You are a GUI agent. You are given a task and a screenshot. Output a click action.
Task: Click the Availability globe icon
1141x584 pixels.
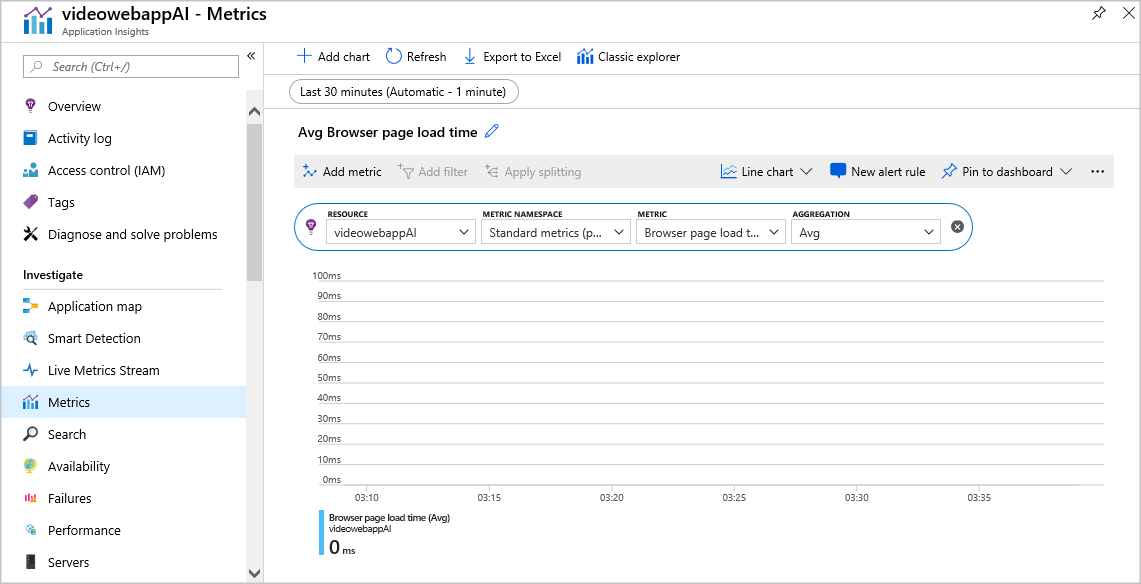pos(30,466)
